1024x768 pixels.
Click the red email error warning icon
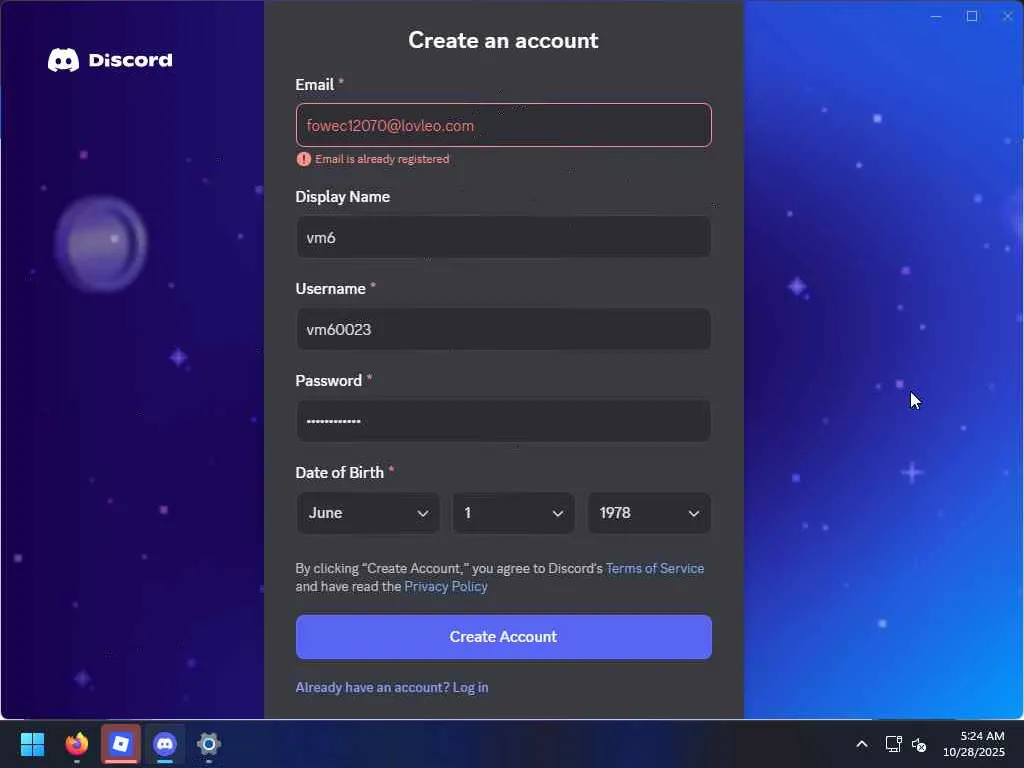(x=304, y=159)
